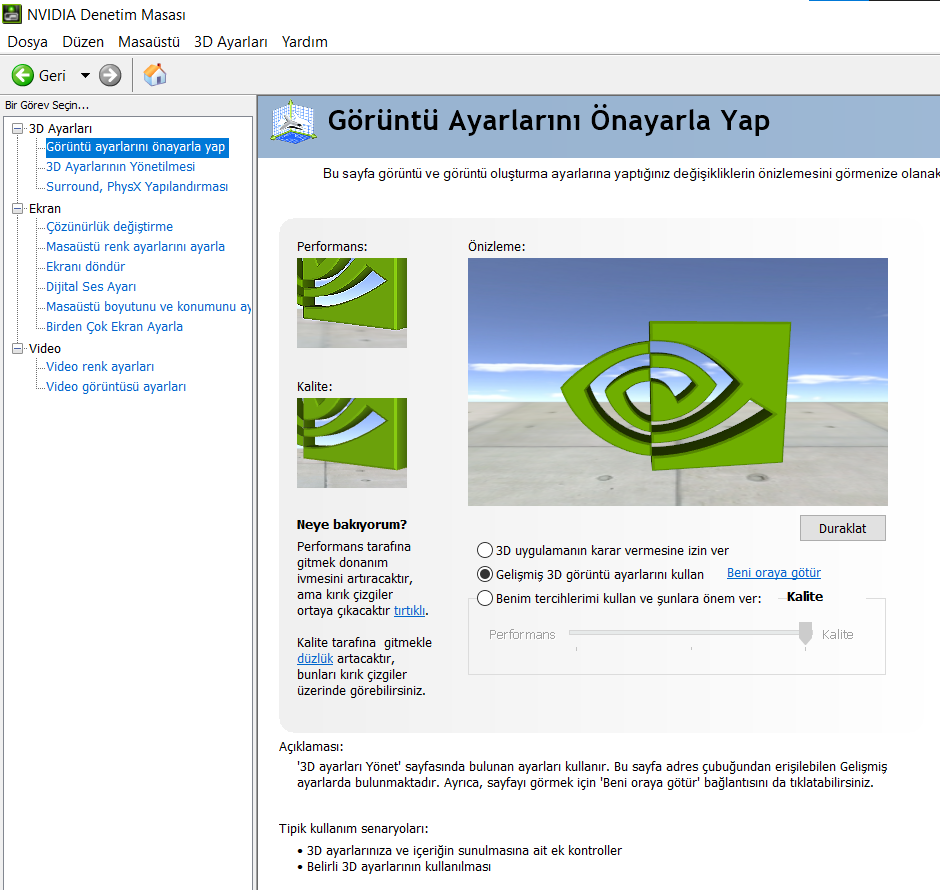940x890 pixels.
Task: Click the 3D settings header icon
Action: [x=293, y=122]
